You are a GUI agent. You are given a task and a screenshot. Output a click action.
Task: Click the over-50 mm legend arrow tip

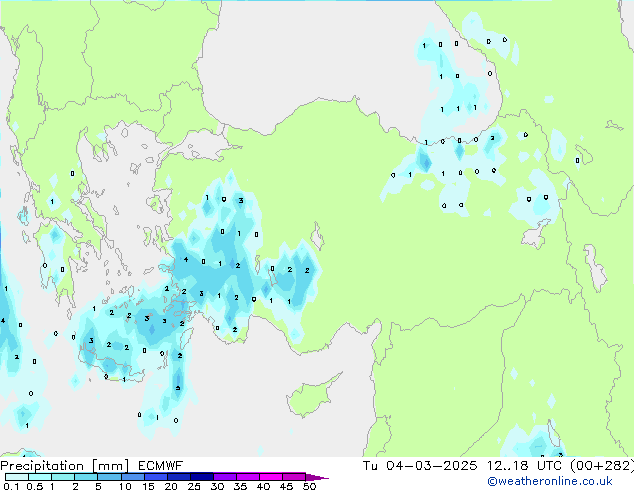coord(317,477)
